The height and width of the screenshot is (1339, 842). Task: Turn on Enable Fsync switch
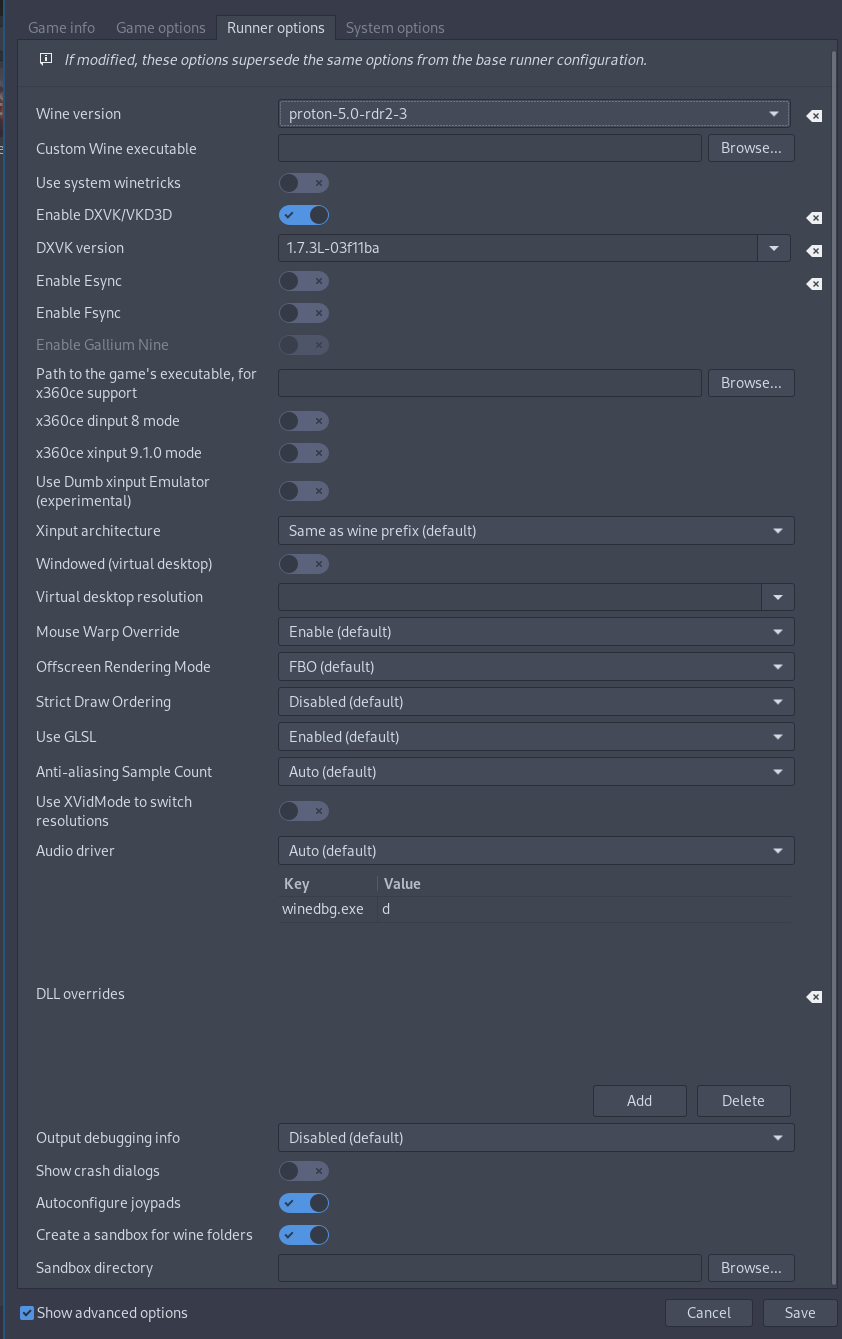304,313
